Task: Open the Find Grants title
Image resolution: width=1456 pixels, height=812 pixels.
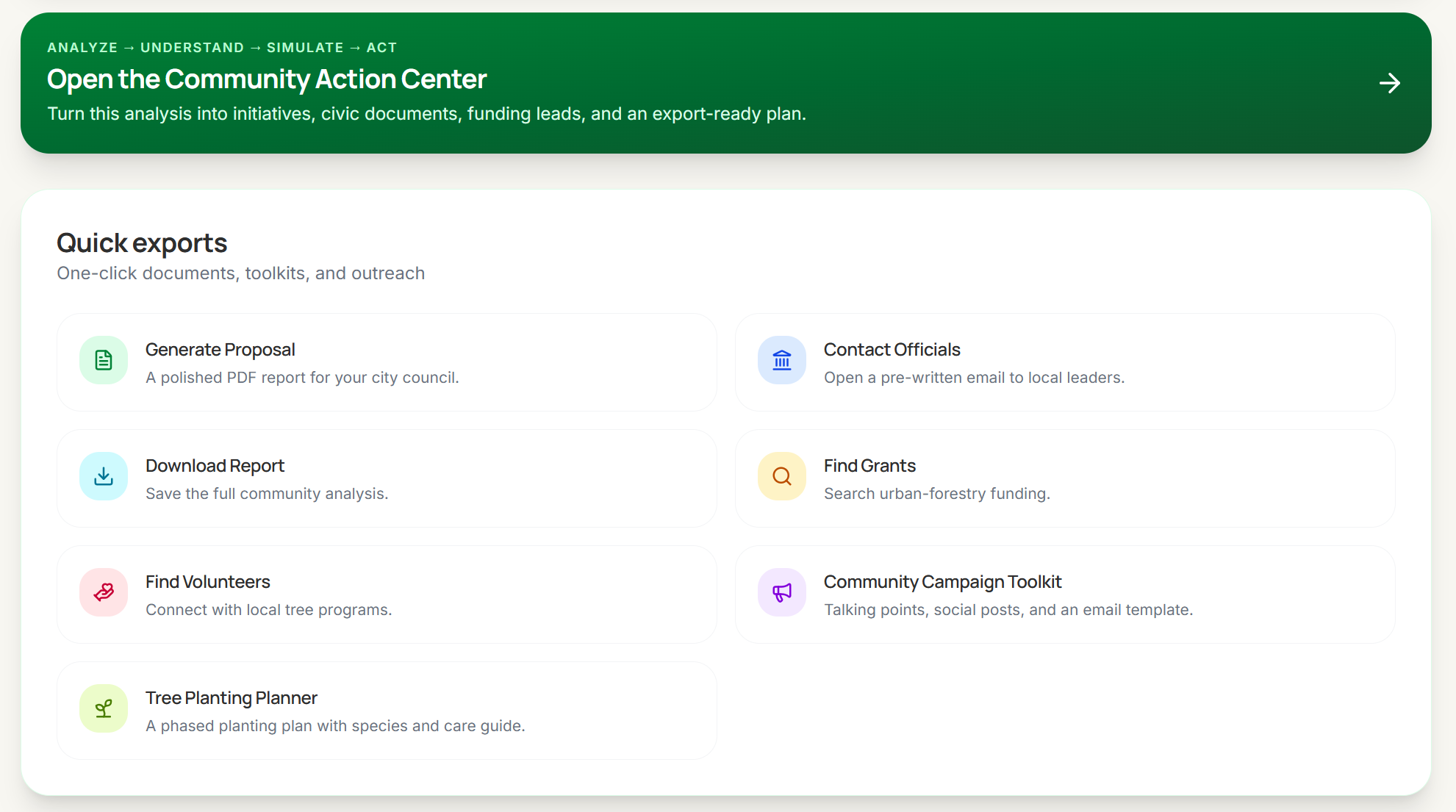Action: (869, 466)
